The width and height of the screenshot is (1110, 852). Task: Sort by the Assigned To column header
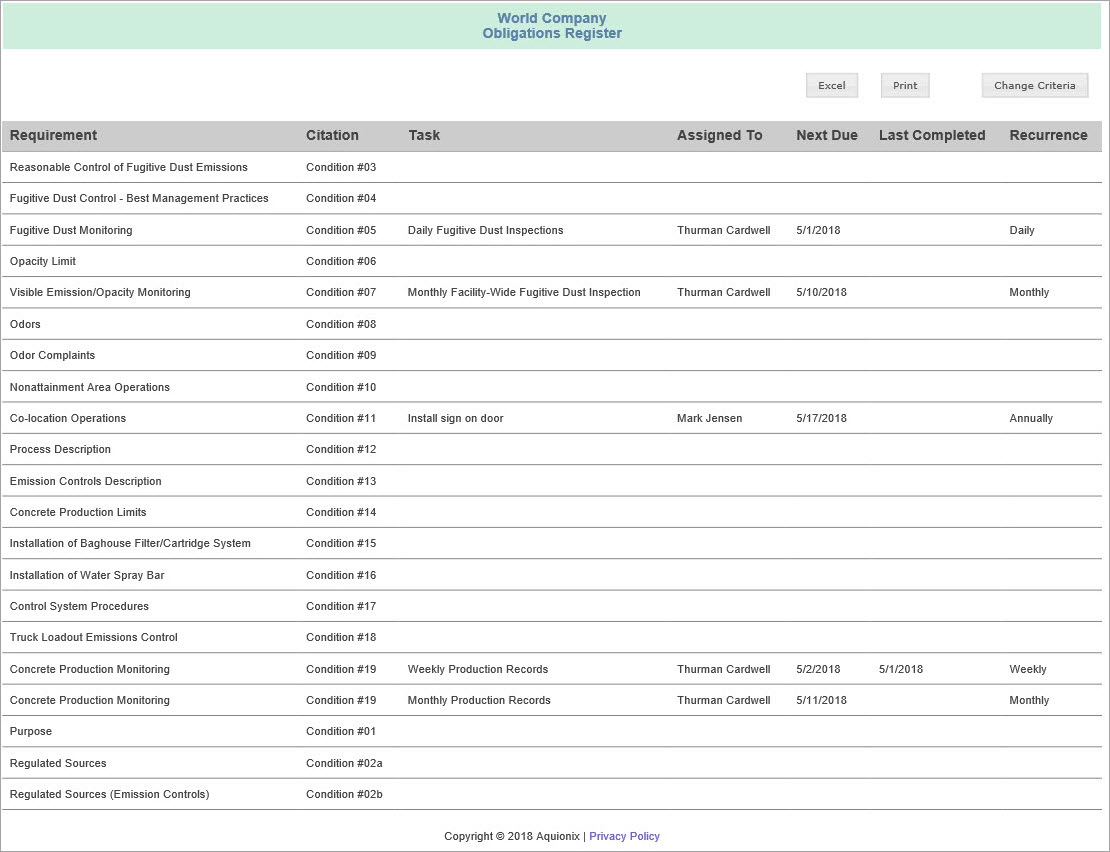click(x=719, y=135)
